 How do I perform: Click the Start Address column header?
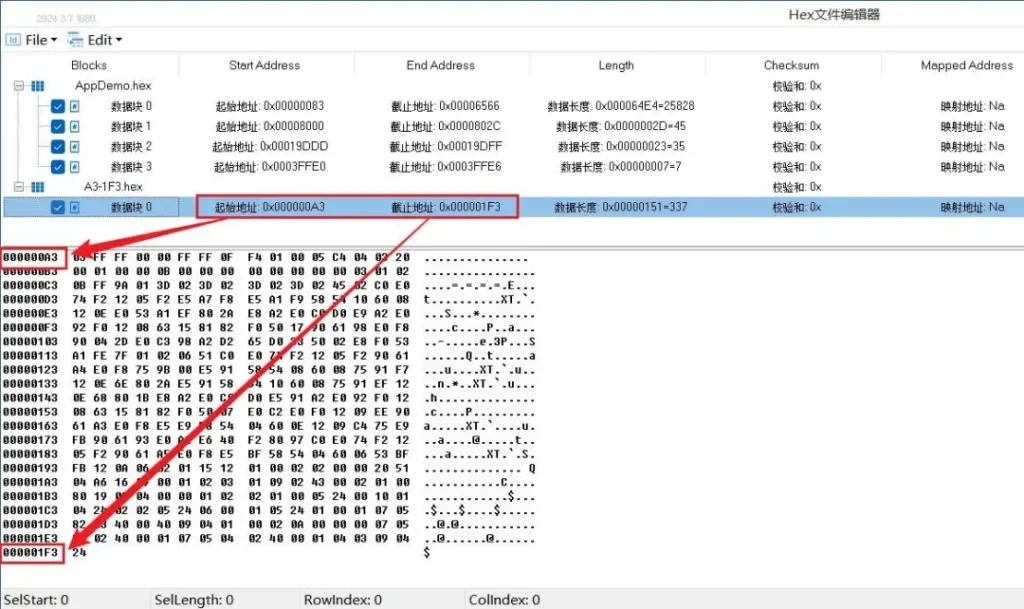coord(264,66)
